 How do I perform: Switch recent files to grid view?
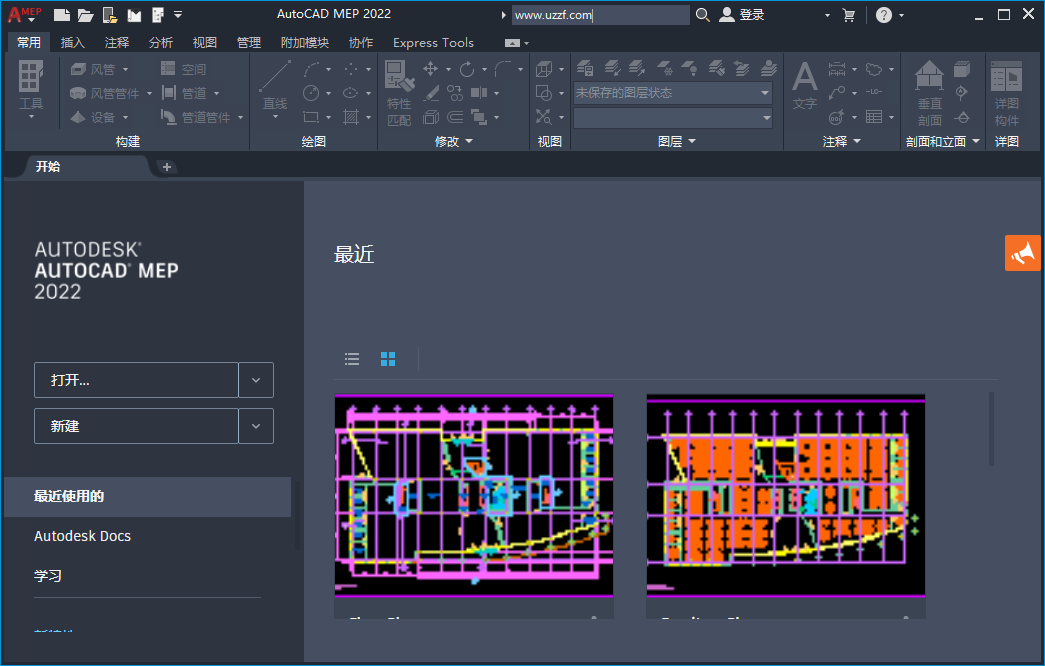tap(388, 359)
